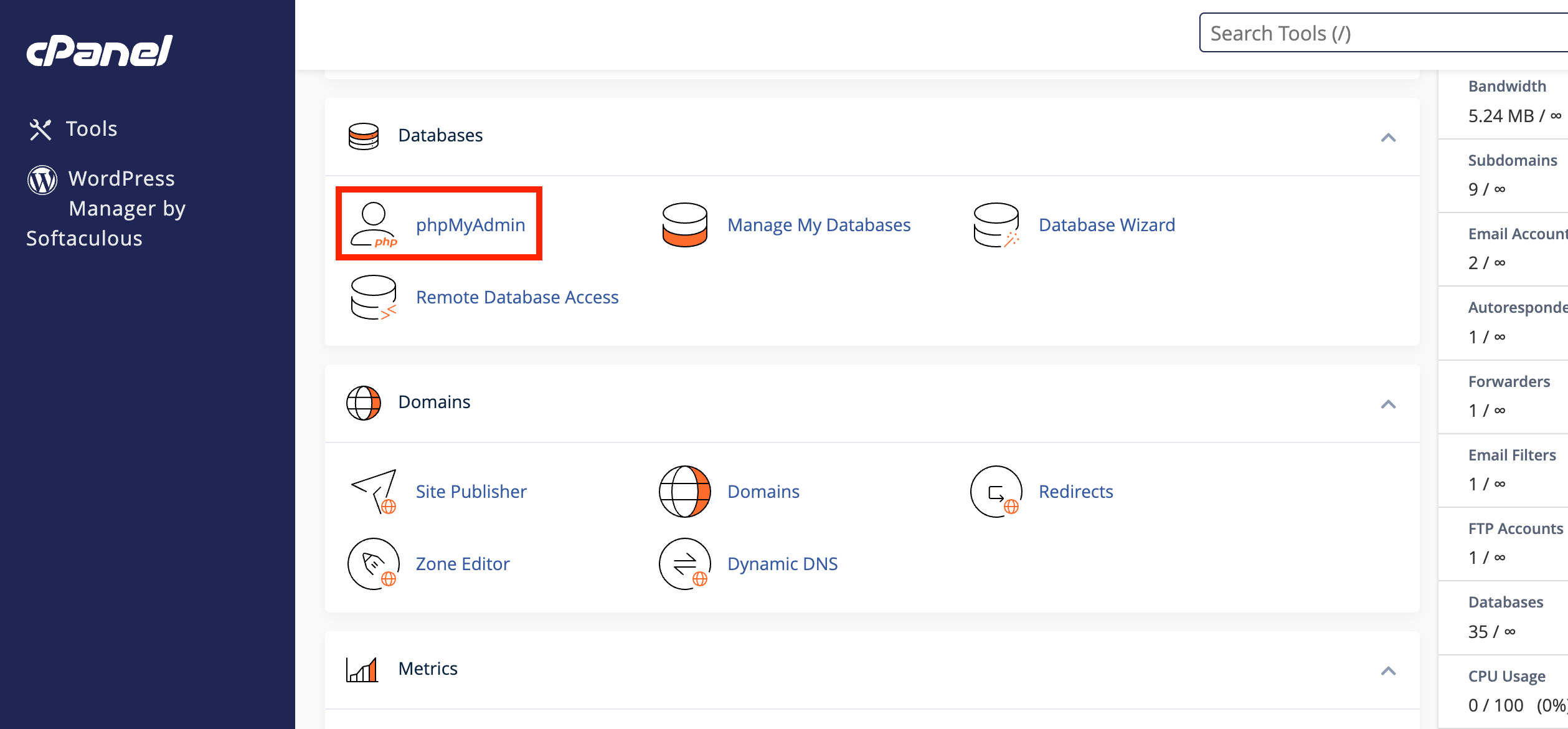The width and height of the screenshot is (1568, 729).
Task: Collapse the Databases section
Action: tap(1389, 137)
